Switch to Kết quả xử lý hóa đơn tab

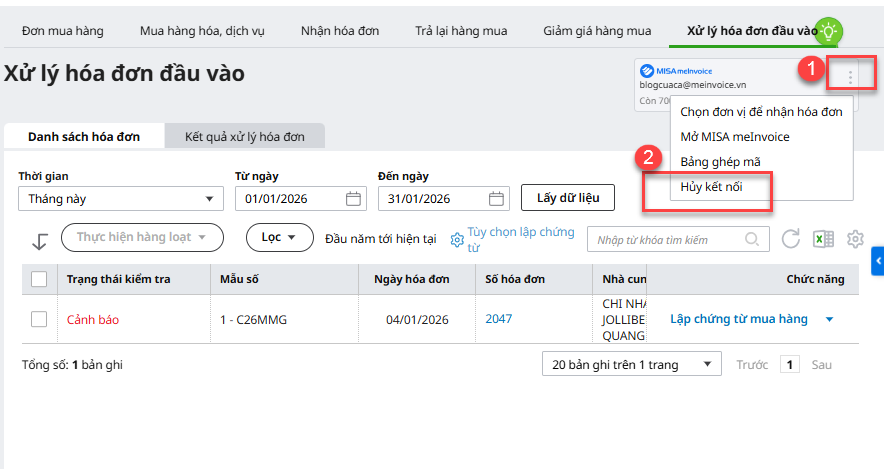(244, 136)
